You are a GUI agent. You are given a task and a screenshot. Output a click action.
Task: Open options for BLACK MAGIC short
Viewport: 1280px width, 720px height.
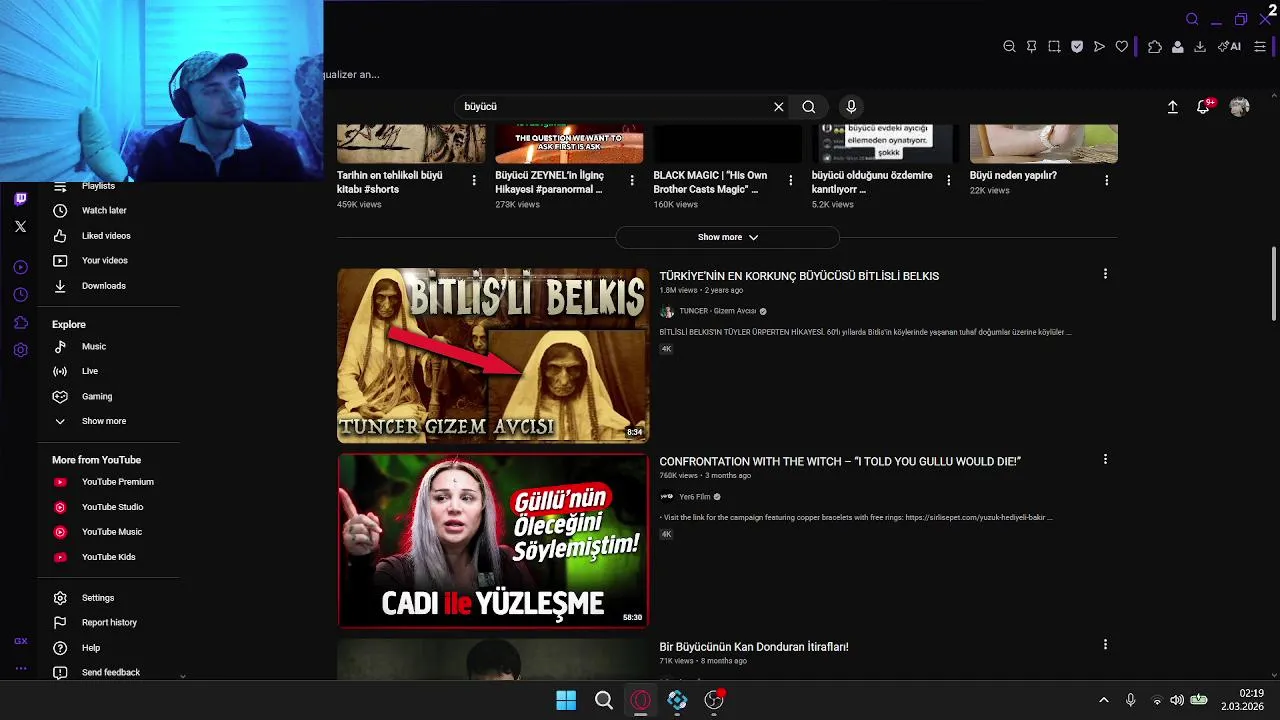[x=791, y=181]
